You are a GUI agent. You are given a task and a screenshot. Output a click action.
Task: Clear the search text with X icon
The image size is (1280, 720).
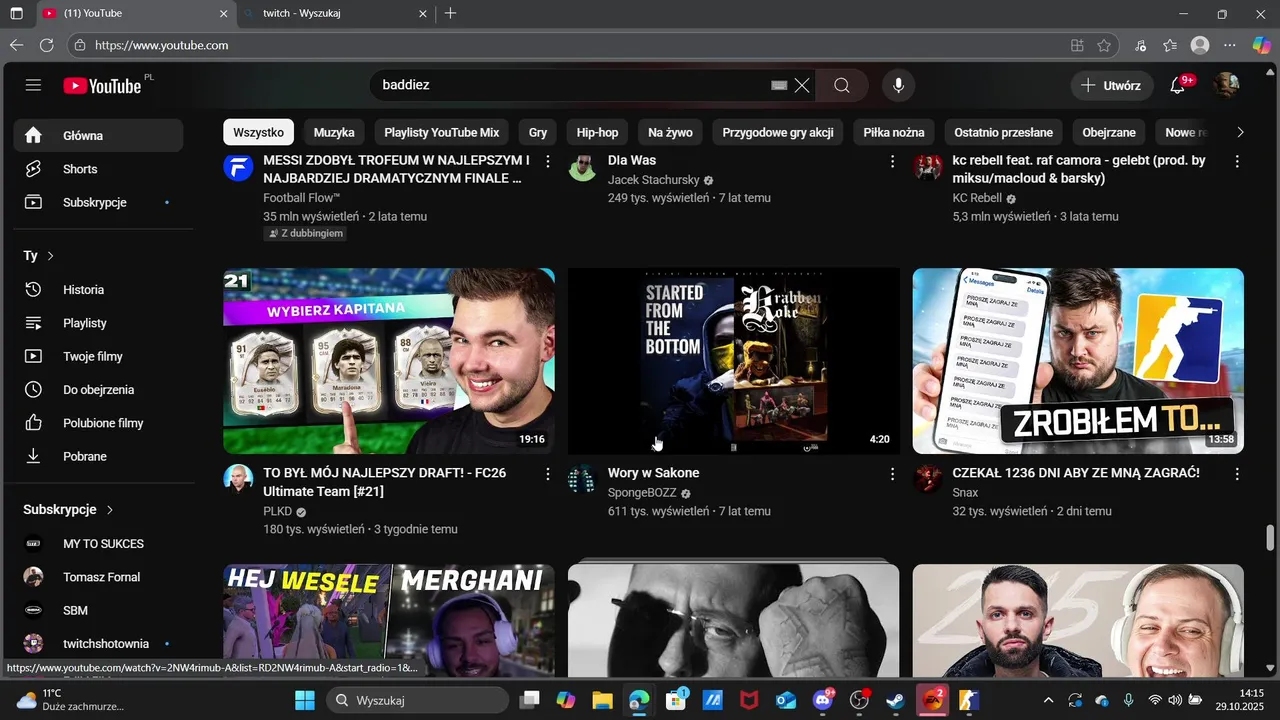point(802,85)
